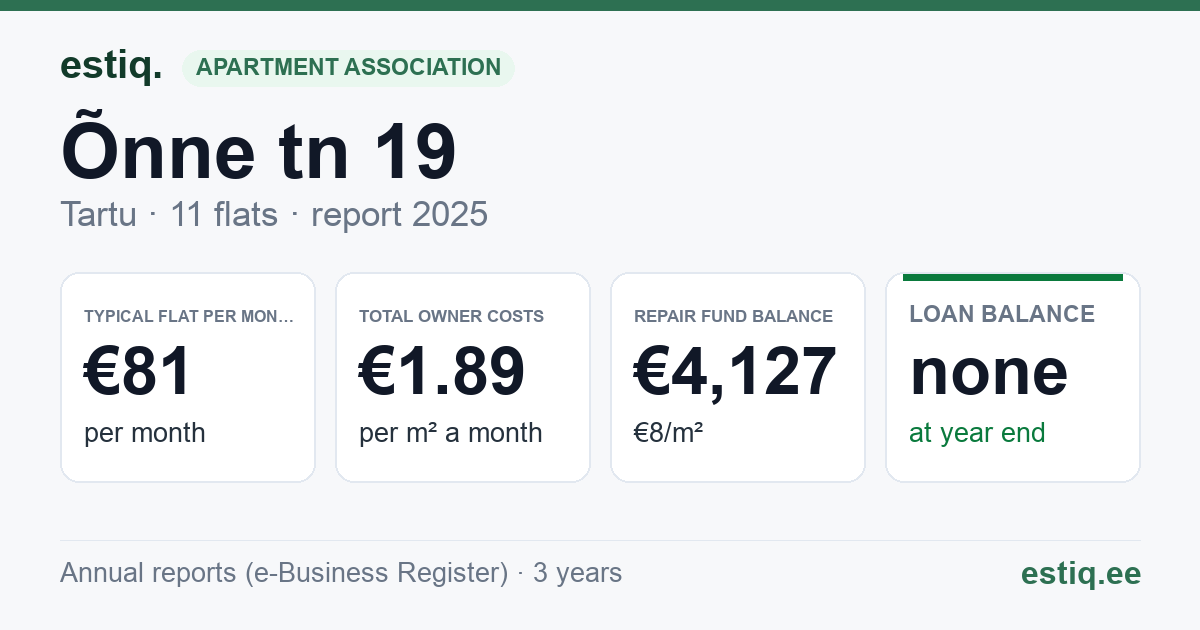Open the estiq.ee link
Screen dimensions: 1200x630
(1080, 573)
